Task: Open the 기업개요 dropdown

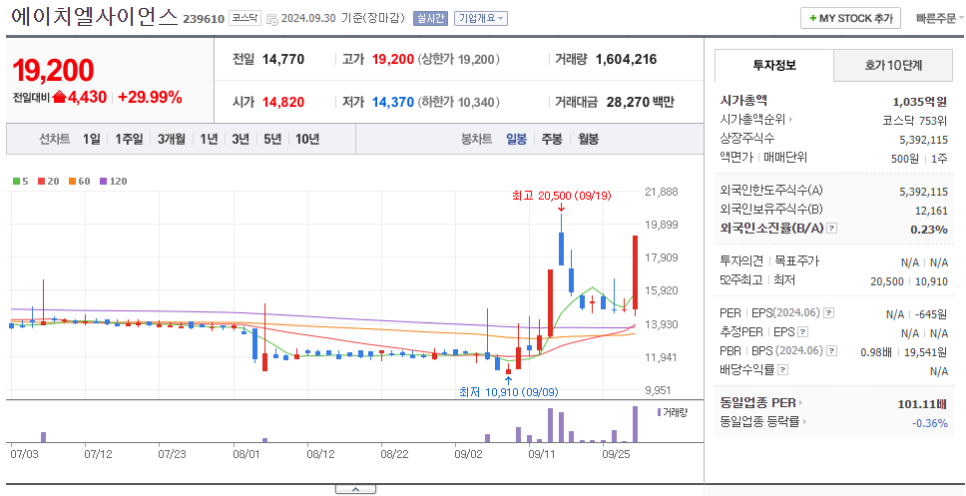Action: (481, 18)
